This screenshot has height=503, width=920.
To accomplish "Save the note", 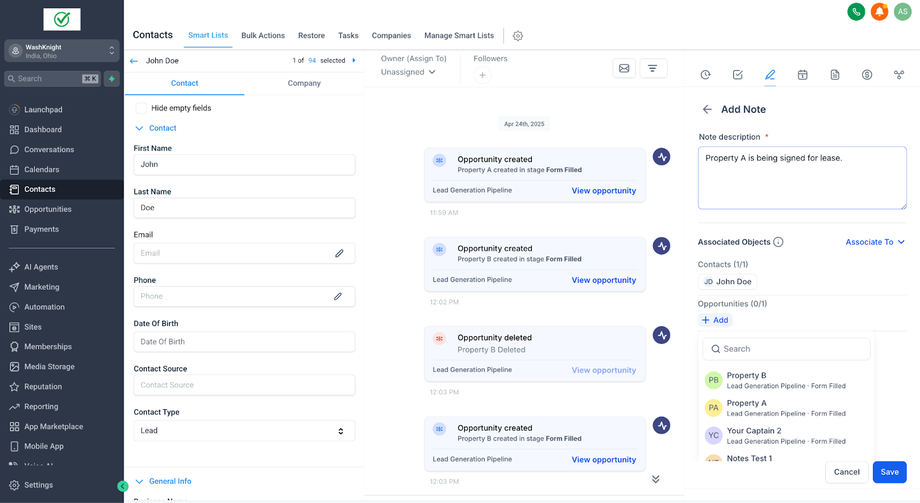I will pos(889,472).
